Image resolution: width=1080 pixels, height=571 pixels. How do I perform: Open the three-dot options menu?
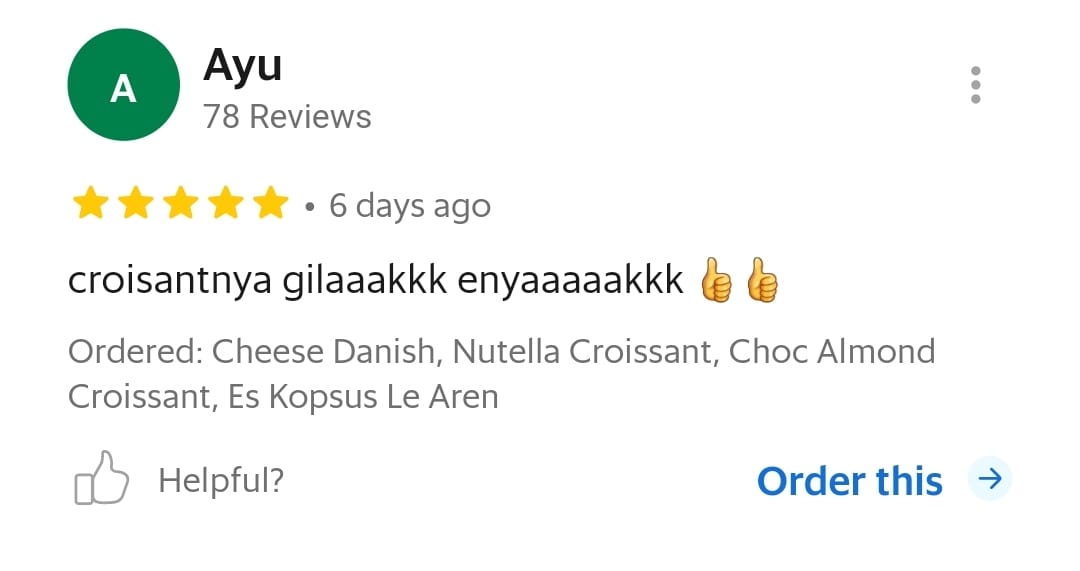pyautogui.click(x=975, y=85)
